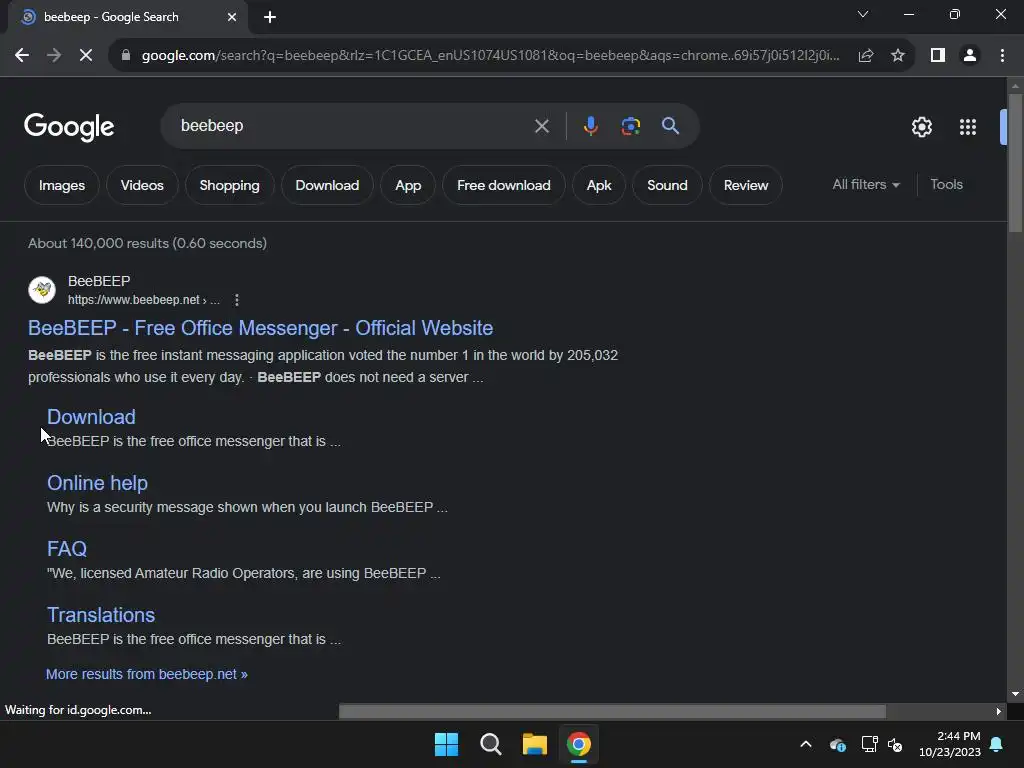Screen dimensions: 1024x768
Task: Clear the search box with the X
Action: 541,126
